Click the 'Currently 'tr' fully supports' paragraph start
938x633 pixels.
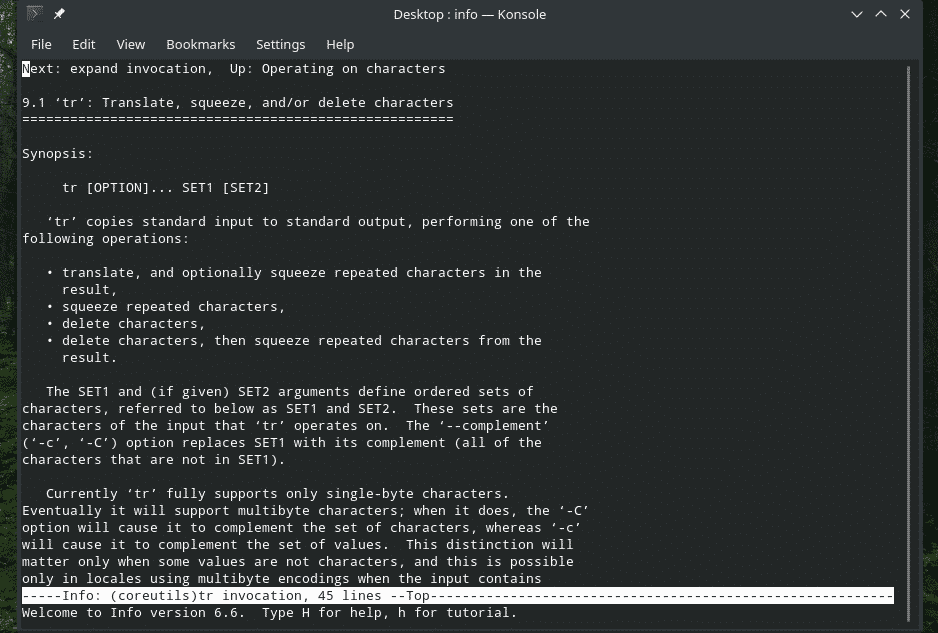coord(278,494)
